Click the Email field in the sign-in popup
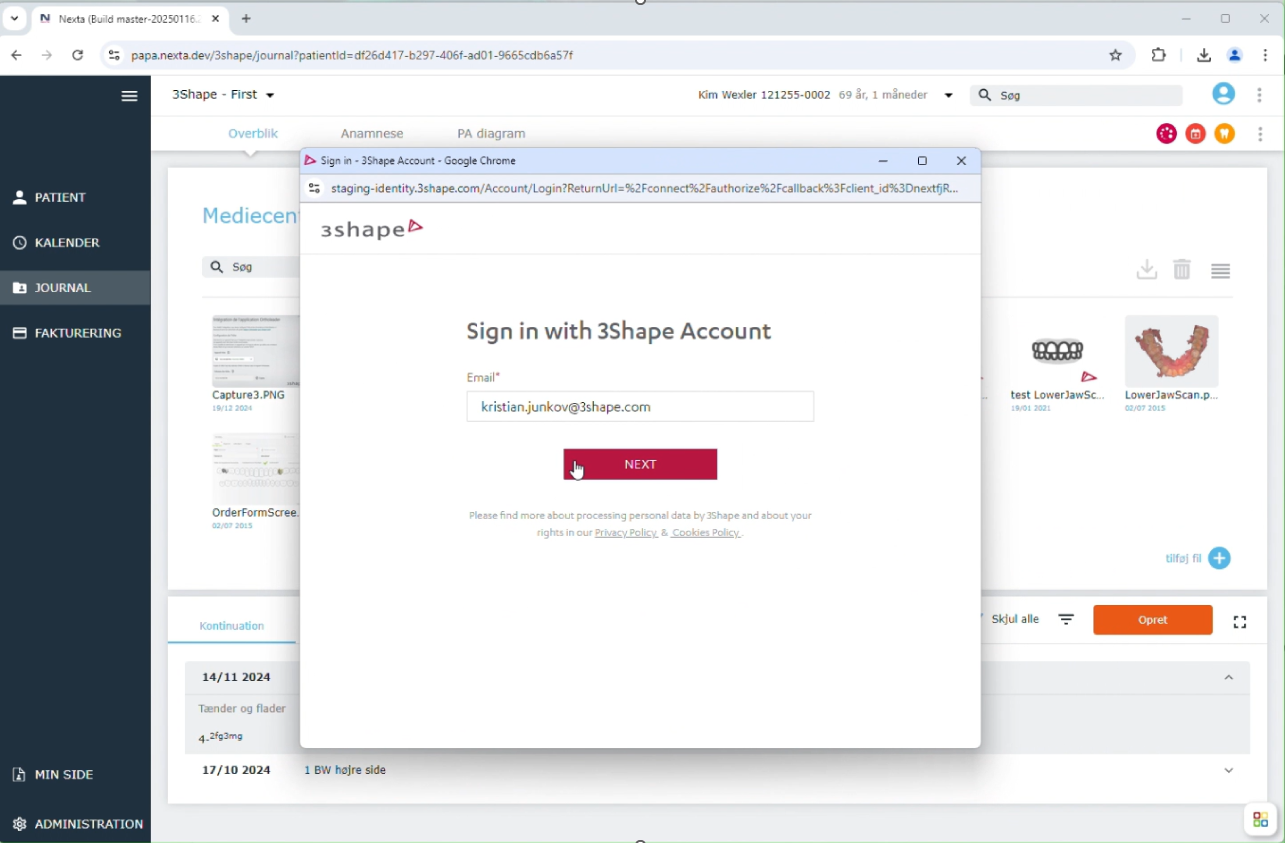Screen dimensions: 1285x843 (x=640, y=407)
